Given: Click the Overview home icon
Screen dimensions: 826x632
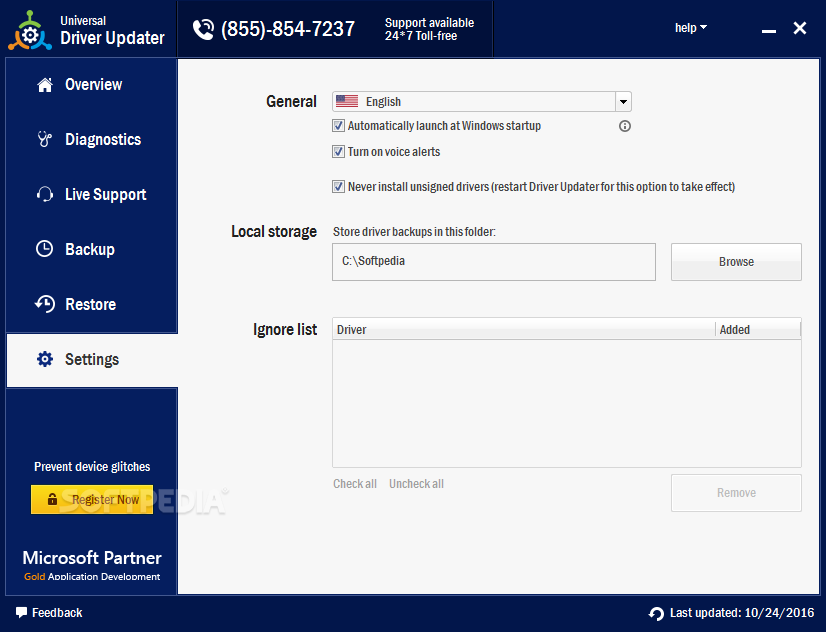Looking at the screenshot, I should click(x=45, y=85).
